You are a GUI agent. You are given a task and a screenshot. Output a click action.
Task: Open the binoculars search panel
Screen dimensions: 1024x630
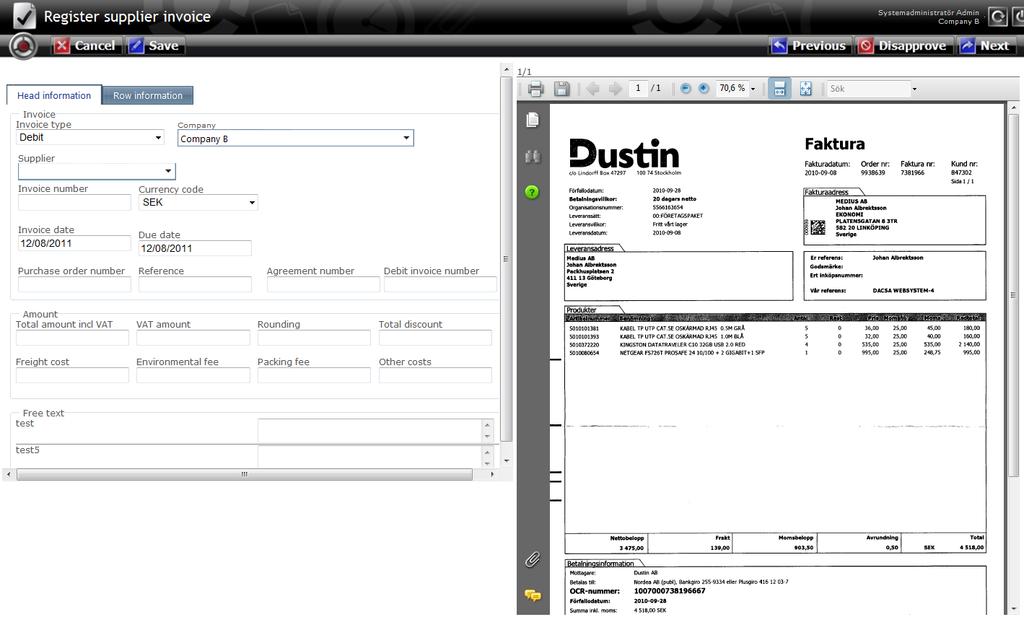533,157
